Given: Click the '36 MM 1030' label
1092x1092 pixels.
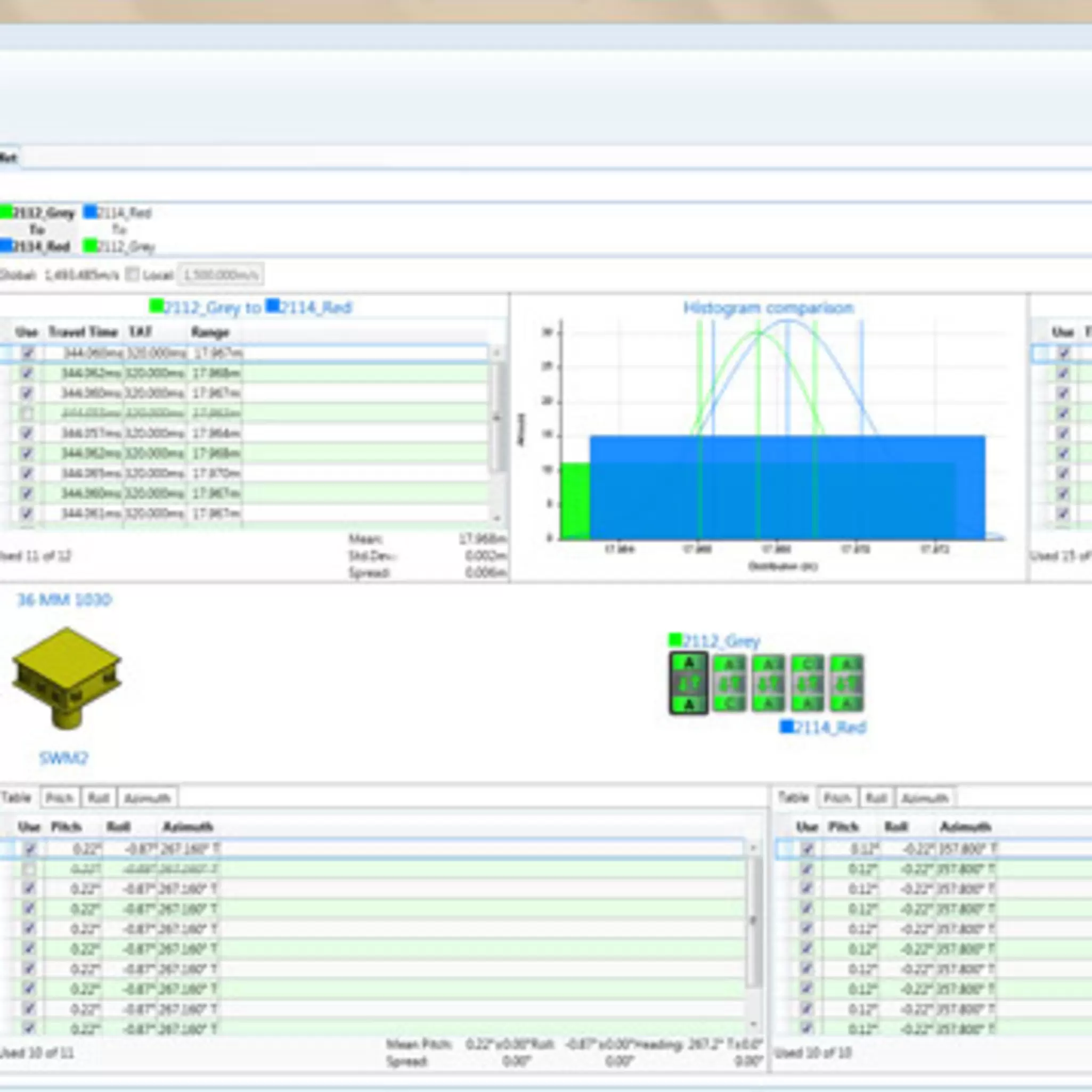Looking at the screenshot, I should point(64,600).
